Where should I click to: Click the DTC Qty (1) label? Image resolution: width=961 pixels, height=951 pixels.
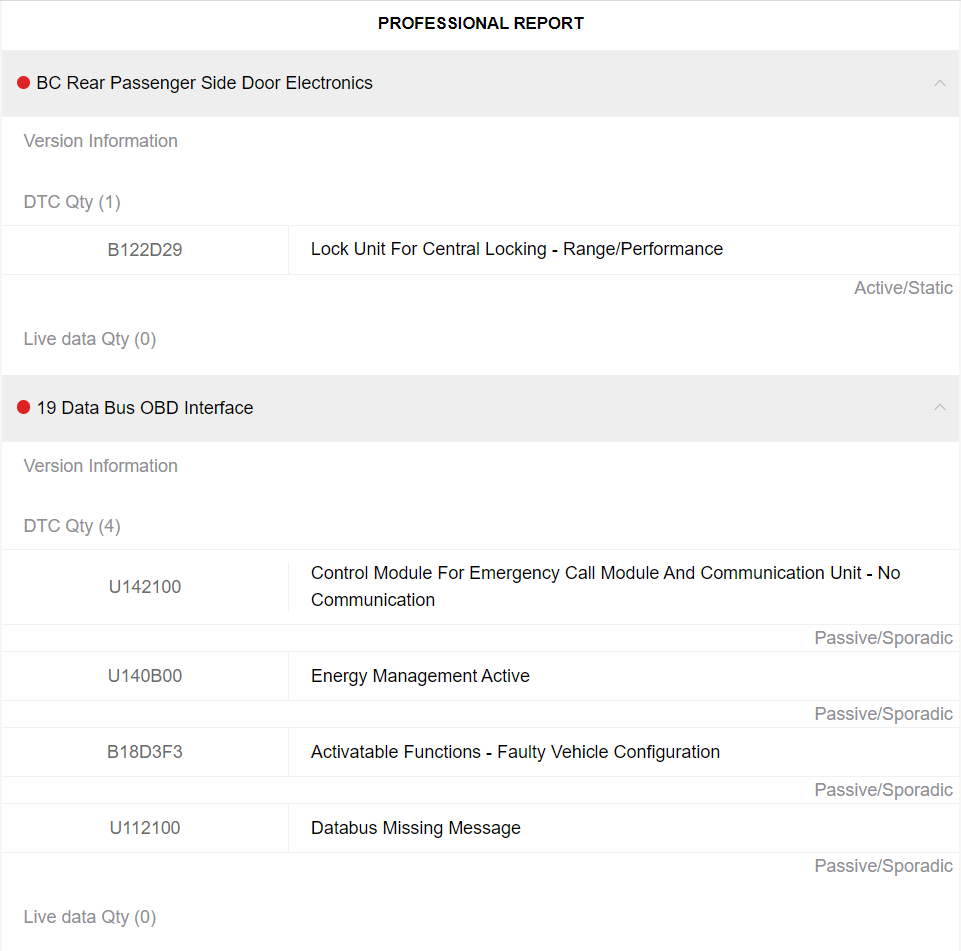(x=72, y=202)
